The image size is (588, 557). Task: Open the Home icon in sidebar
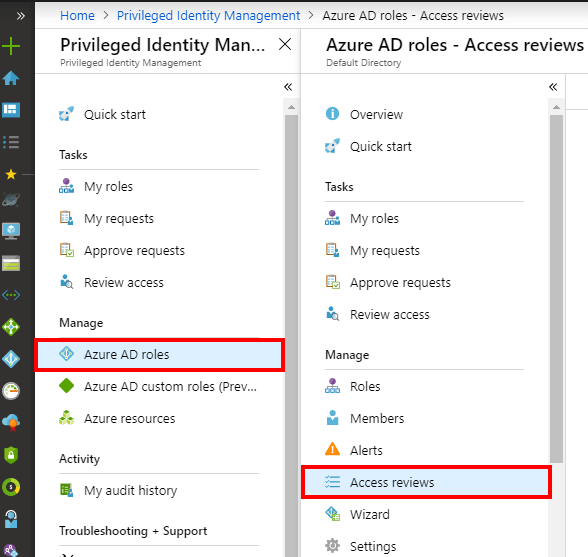11,78
